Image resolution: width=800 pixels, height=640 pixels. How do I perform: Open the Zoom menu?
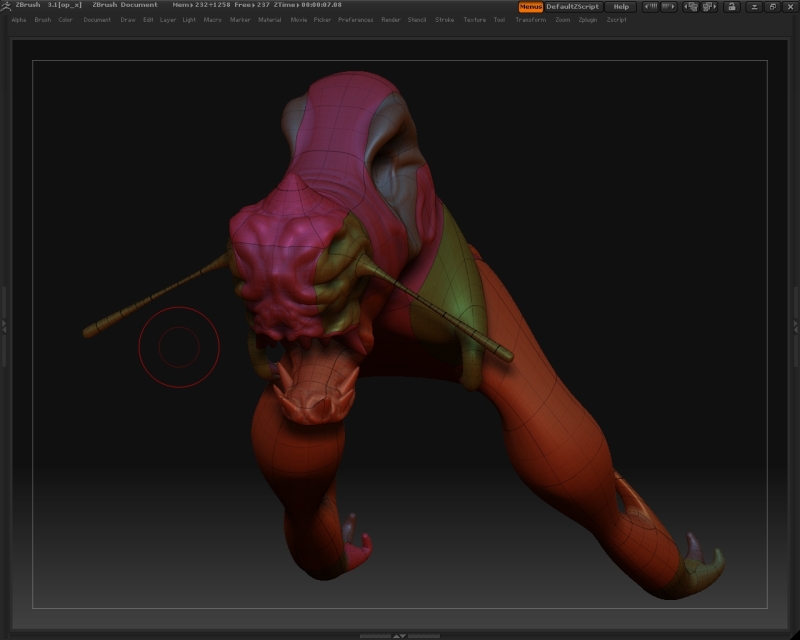pos(563,20)
